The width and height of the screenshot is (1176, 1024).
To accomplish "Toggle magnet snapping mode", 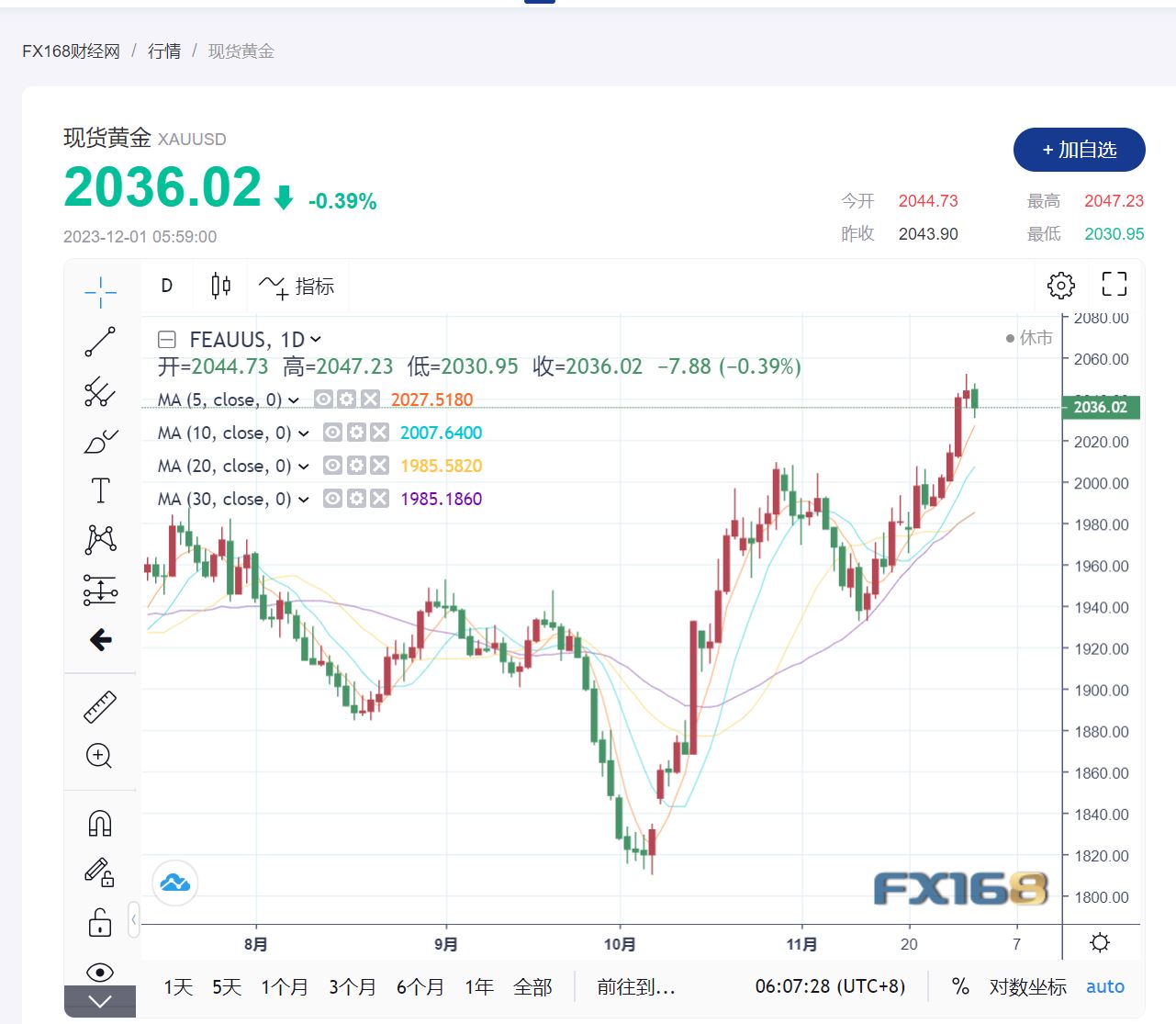I will tap(100, 823).
